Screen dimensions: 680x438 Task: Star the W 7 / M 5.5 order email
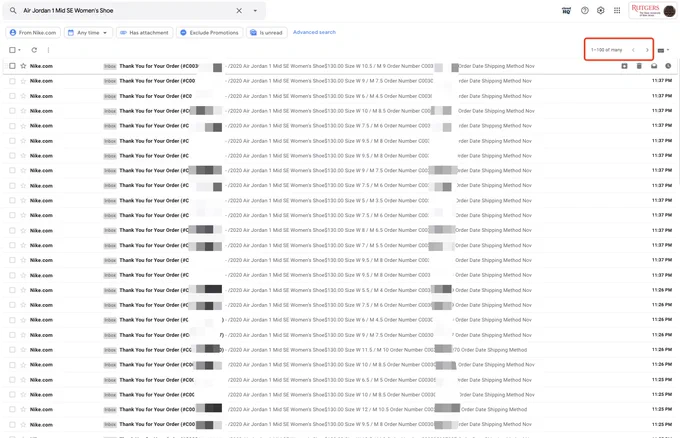click(x=23, y=245)
